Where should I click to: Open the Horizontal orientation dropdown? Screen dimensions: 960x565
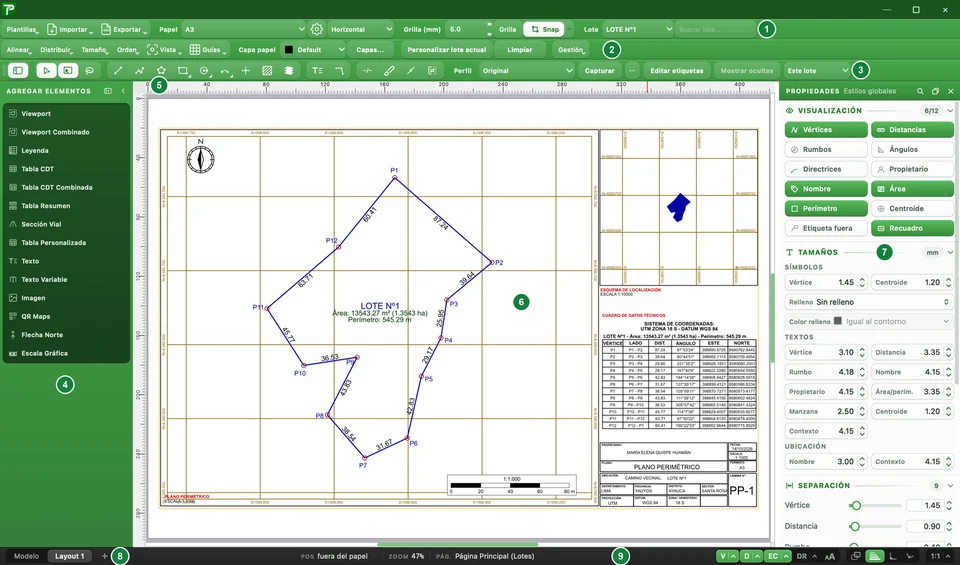[361, 29]
